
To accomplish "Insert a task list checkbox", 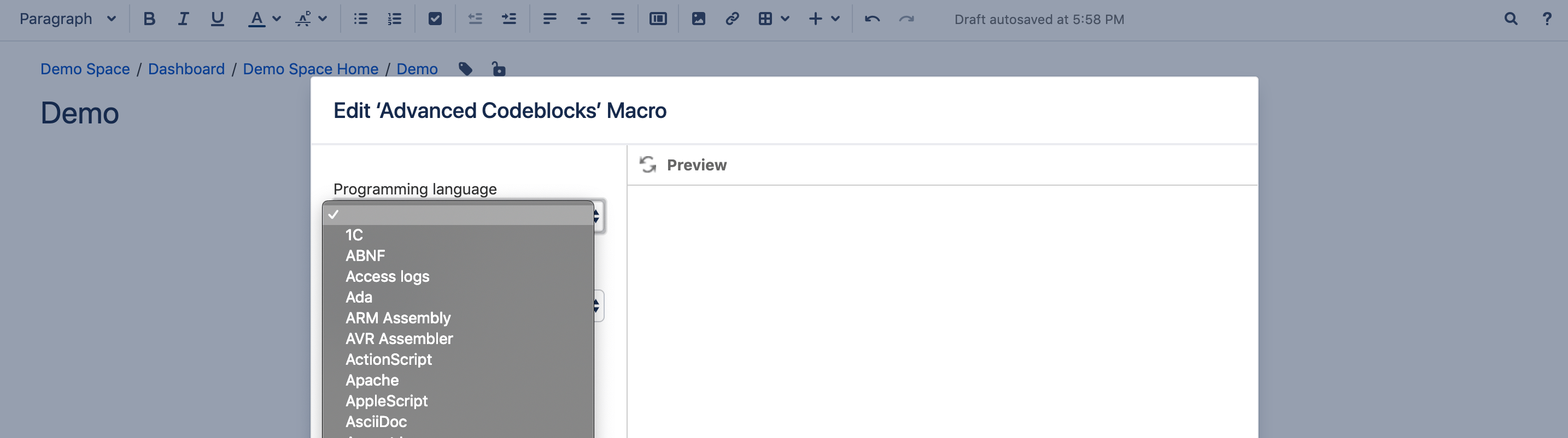I will pyautogui.click(x=435, y=19).
